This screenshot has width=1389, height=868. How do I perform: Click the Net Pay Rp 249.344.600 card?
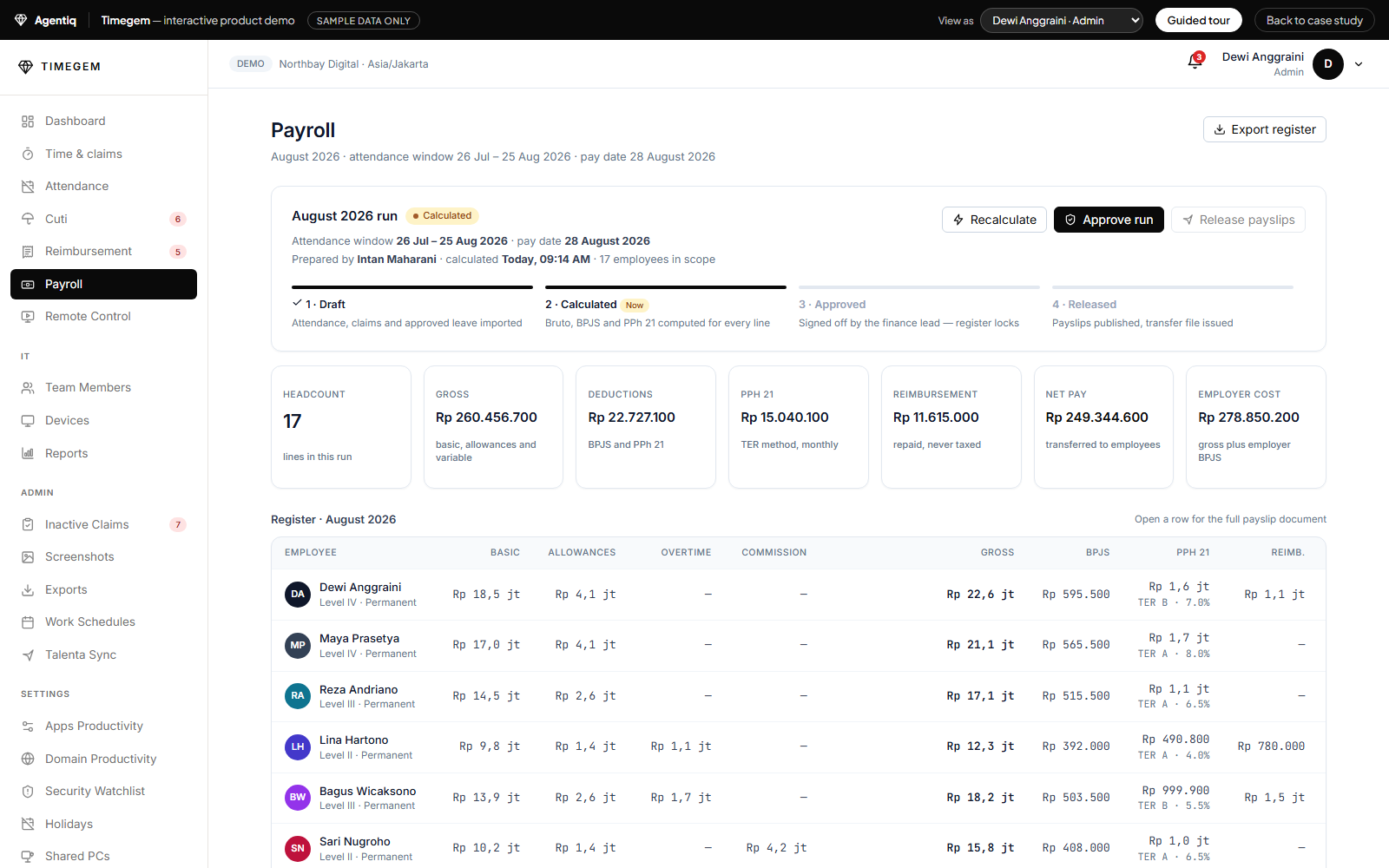(x=1103, y=427)
